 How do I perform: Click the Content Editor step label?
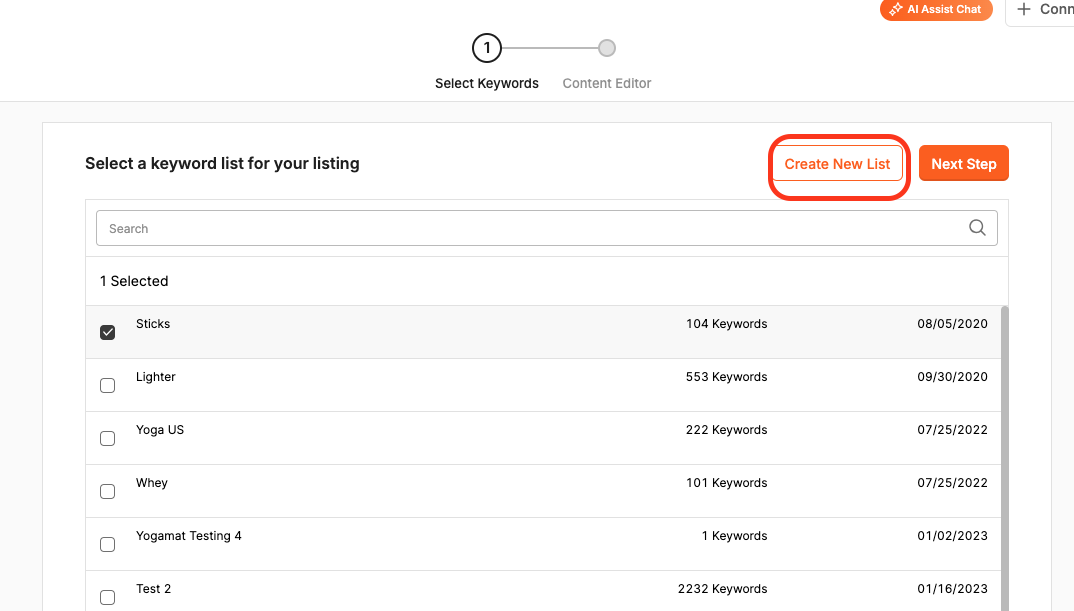pos(607,83)
